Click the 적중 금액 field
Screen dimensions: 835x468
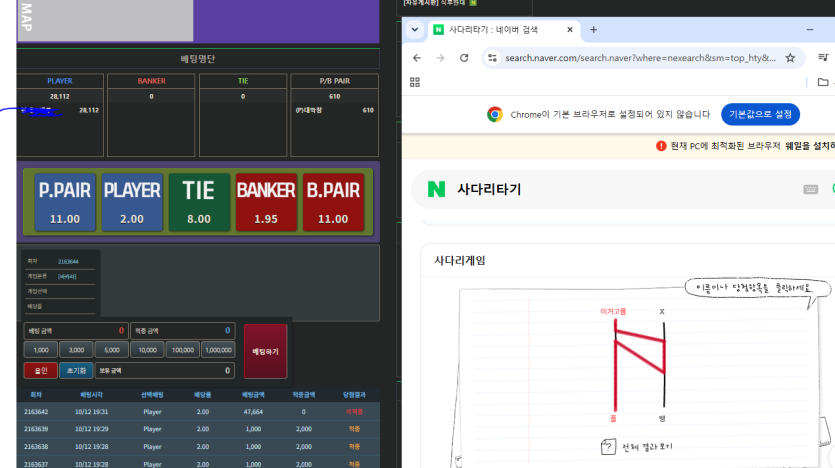[x=183, y=331]
